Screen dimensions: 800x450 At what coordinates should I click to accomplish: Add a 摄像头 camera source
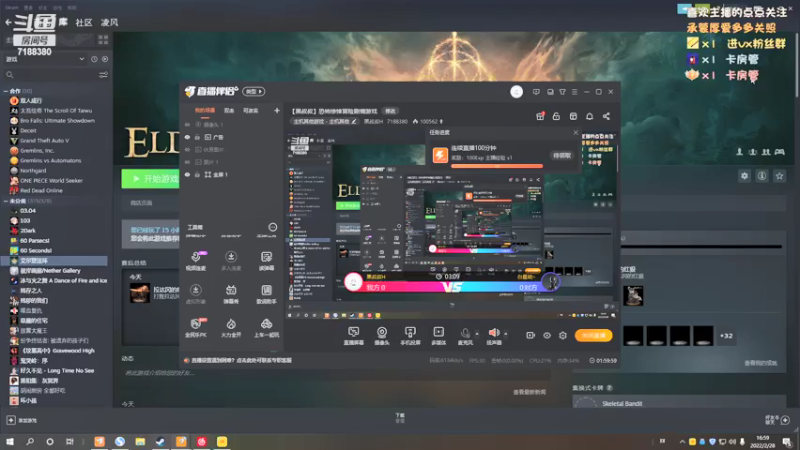382,336
